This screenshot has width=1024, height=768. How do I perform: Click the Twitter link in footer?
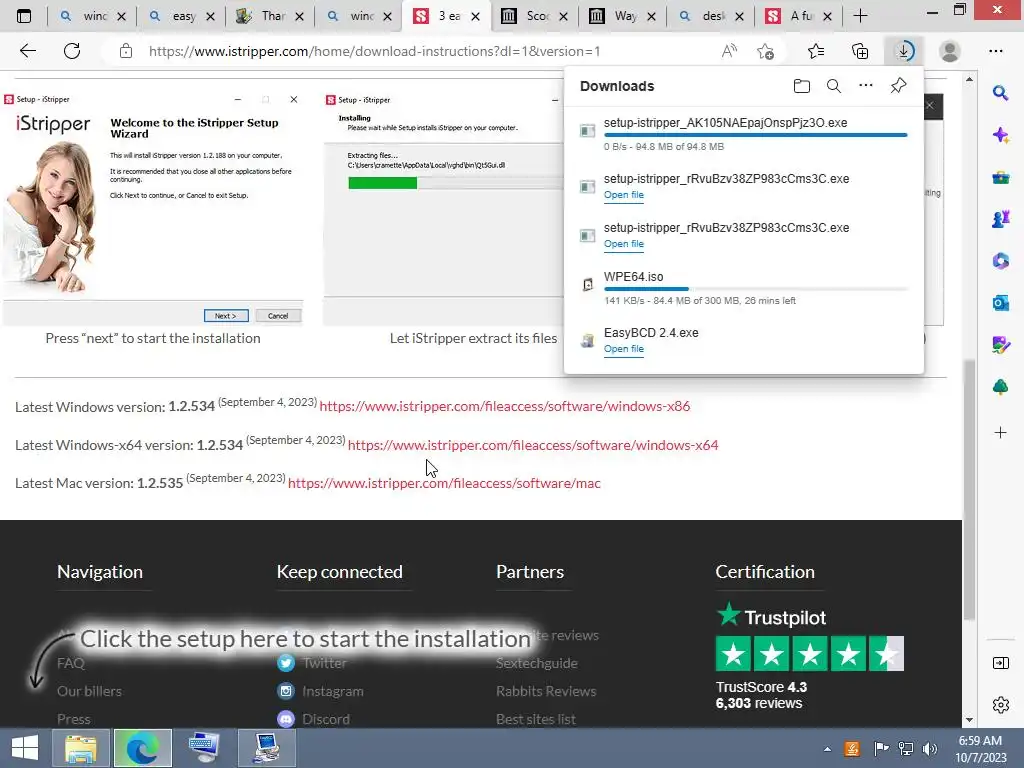click(325, 663)
